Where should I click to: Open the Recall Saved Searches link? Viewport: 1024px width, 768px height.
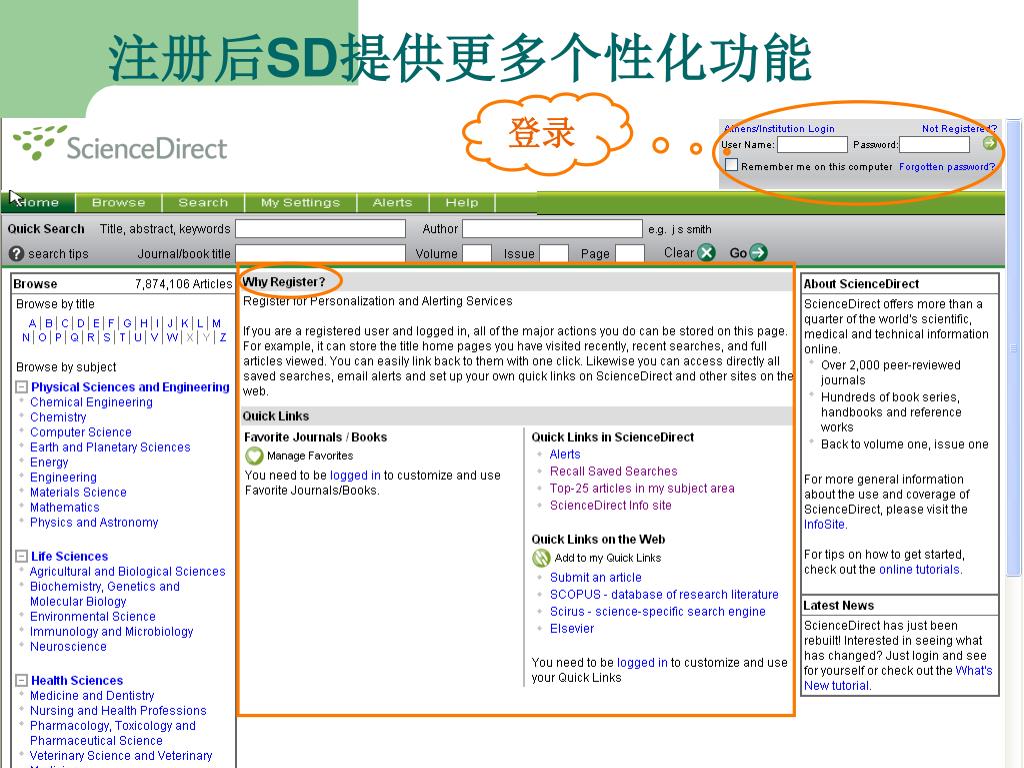[613, 471]
